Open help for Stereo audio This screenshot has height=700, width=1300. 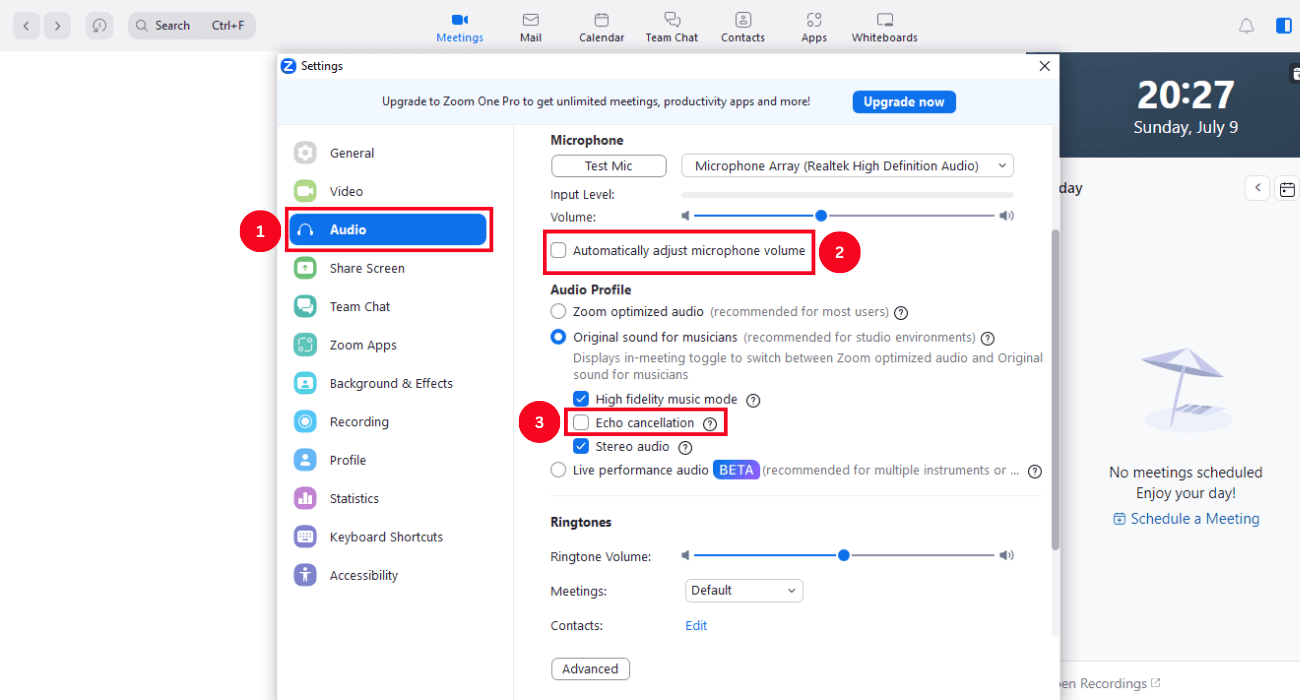click(685, 447)
